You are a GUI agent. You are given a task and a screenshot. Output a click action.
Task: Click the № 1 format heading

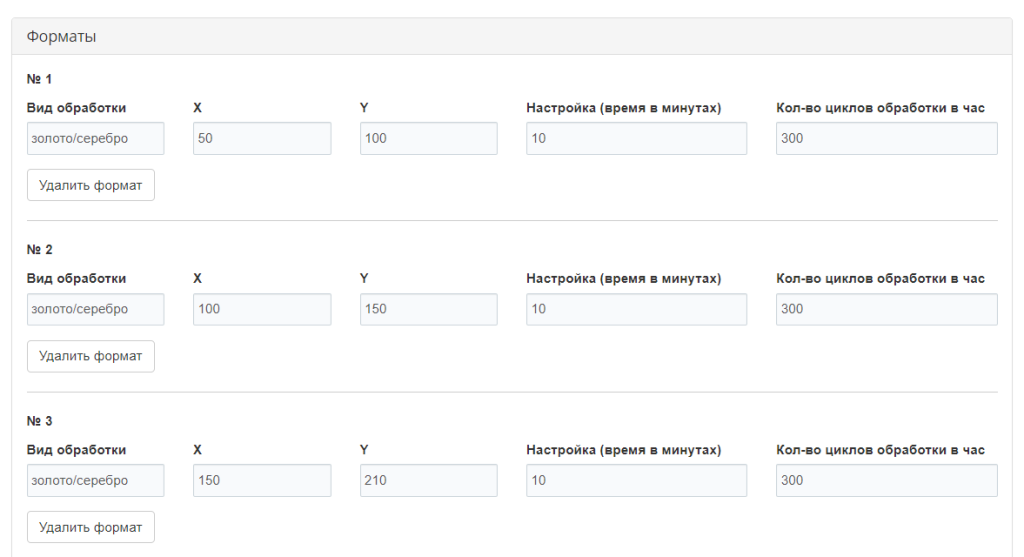click(40, 79)
